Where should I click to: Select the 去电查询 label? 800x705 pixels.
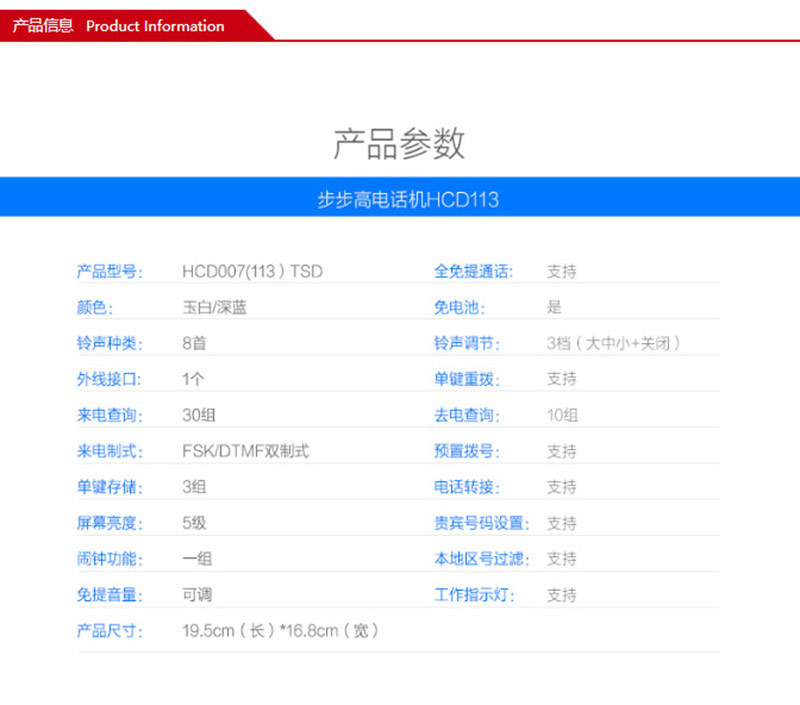467,415
